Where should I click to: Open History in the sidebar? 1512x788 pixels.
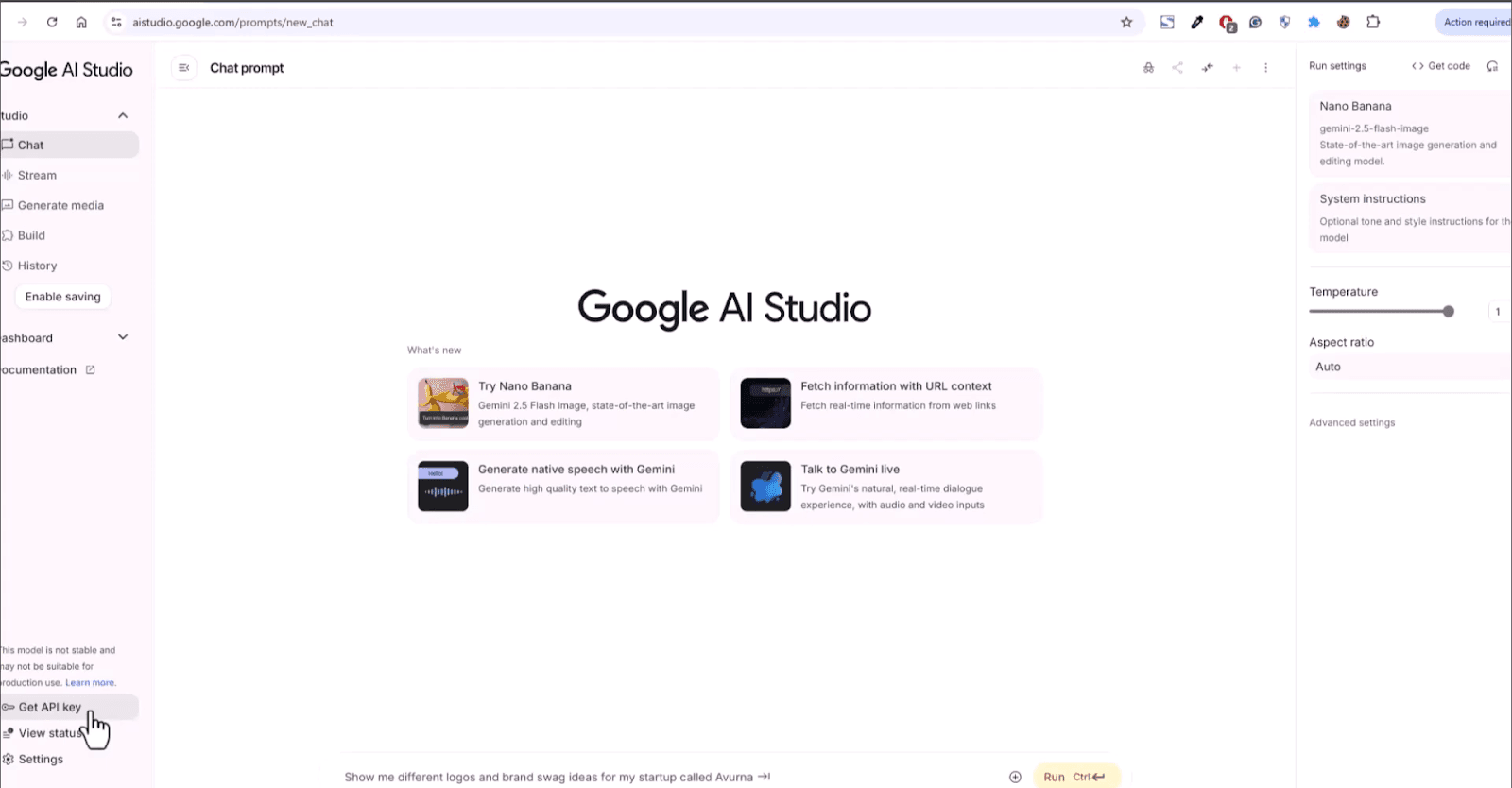click(69, 266)
